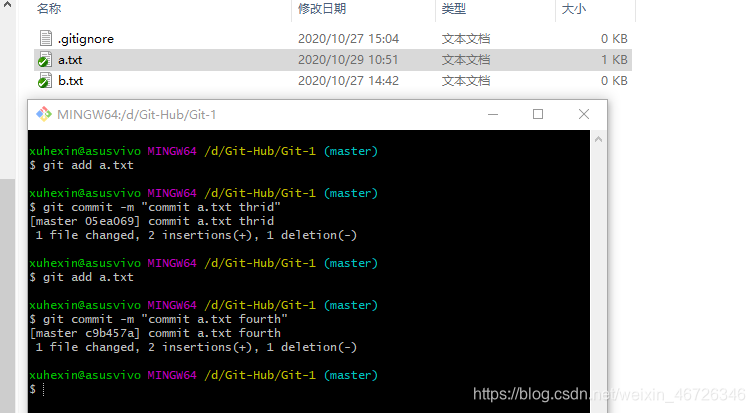Click the 0 KB size of b.txt
The image size is (755, 413).
(614, 80)
